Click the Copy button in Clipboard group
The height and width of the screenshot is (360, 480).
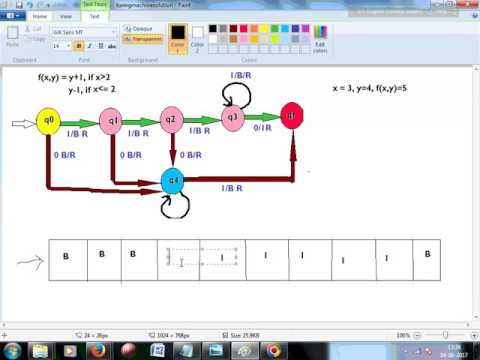[34, 39]
